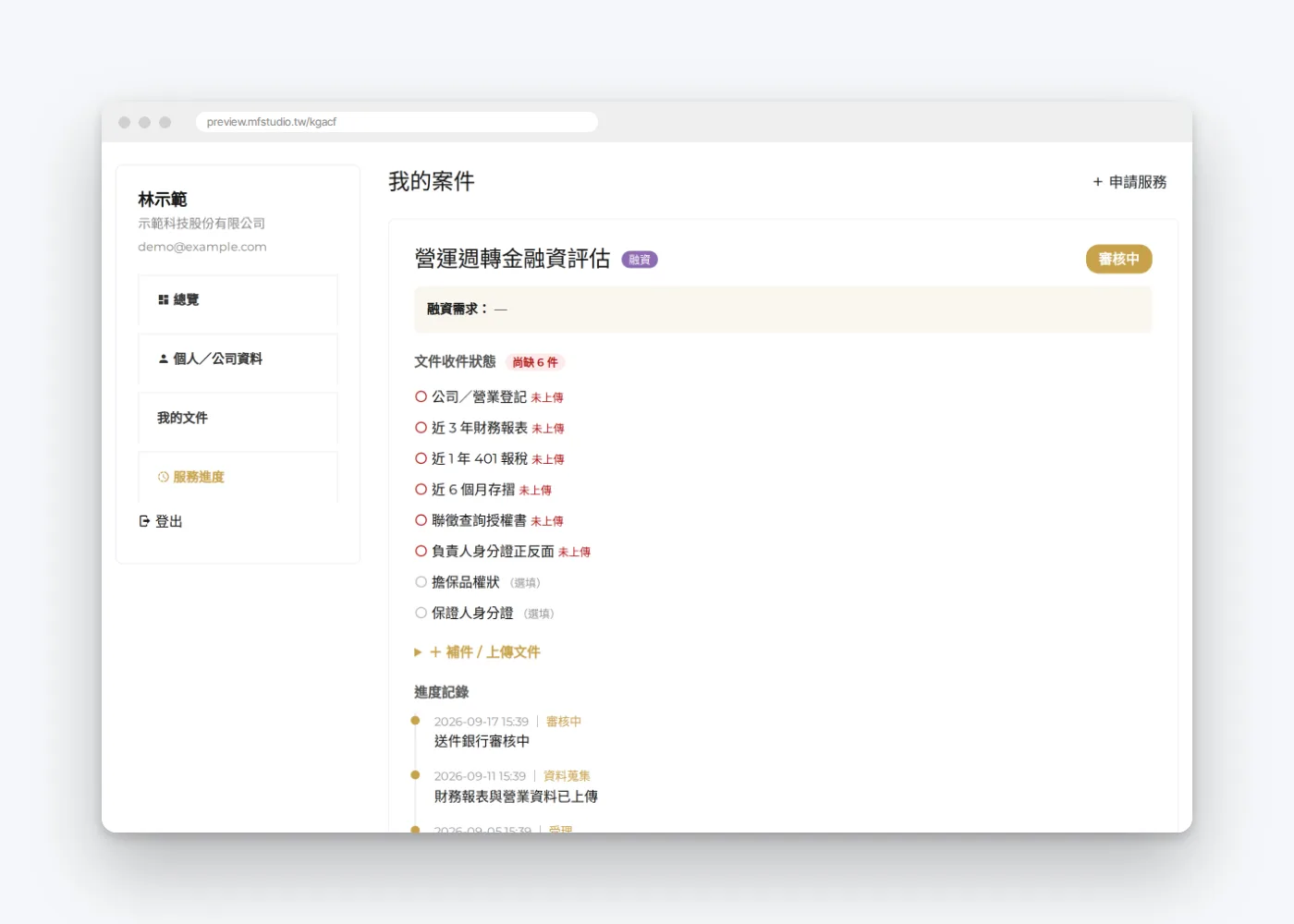Click the red circle for 近 1 年 401 報稅
Viewport: 1294px width, 924px height.
point(421,458)
